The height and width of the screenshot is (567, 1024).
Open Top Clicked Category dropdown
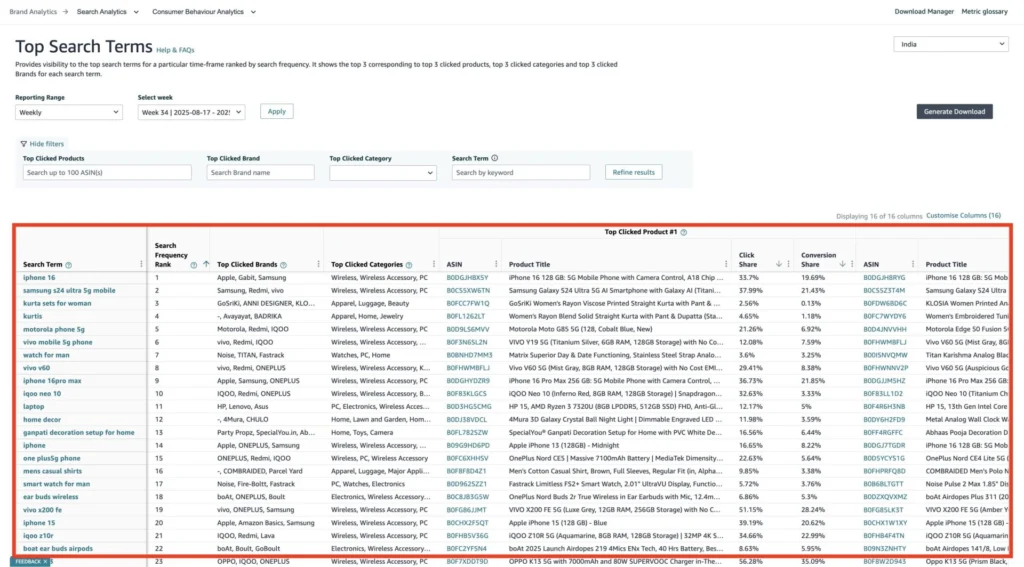pyautogui.click(x=383, y=172)
